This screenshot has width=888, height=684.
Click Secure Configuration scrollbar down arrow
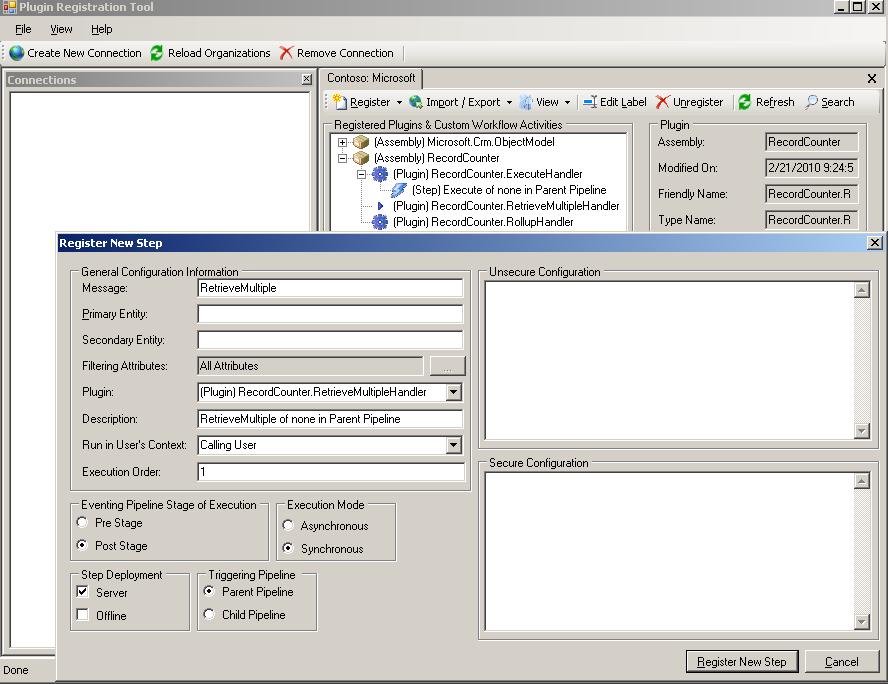click(861, 622)
